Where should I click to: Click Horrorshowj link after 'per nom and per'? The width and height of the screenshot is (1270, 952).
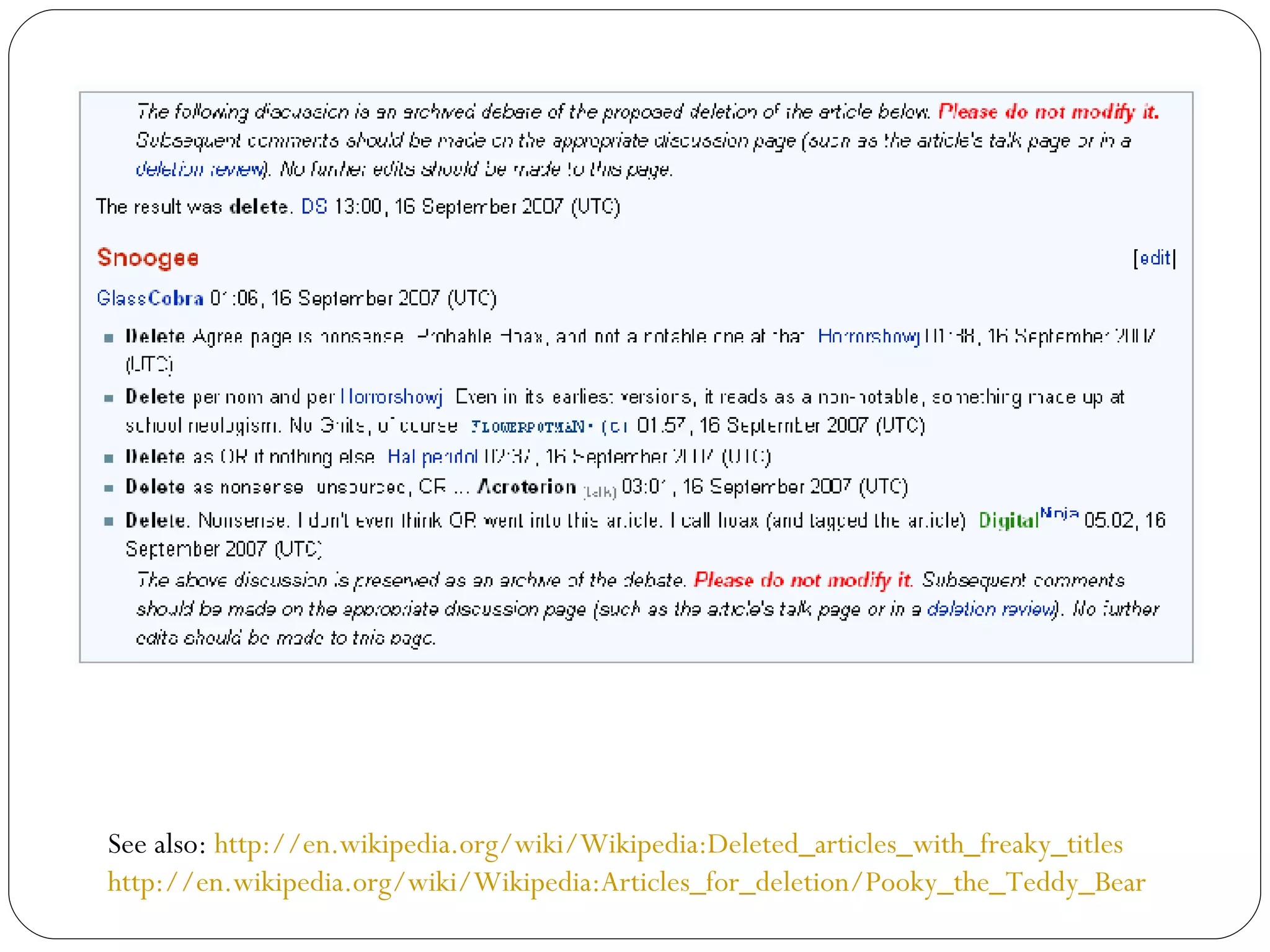coord(391,397)
